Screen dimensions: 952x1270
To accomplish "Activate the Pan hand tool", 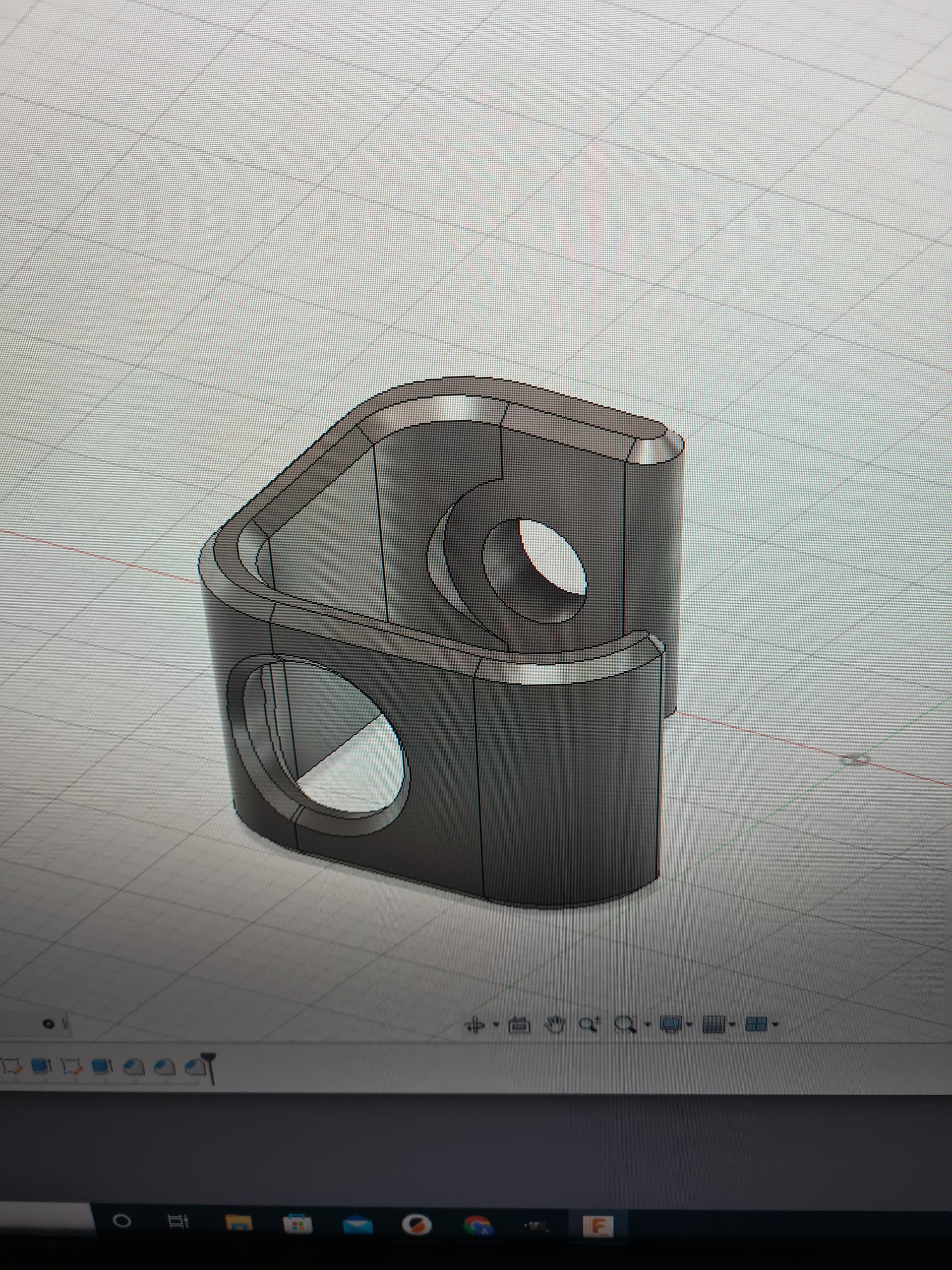I will point(554,1024).
